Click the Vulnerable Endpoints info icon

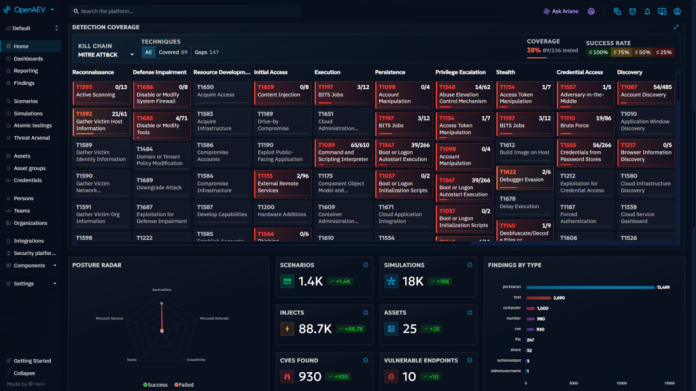[469, 361]
